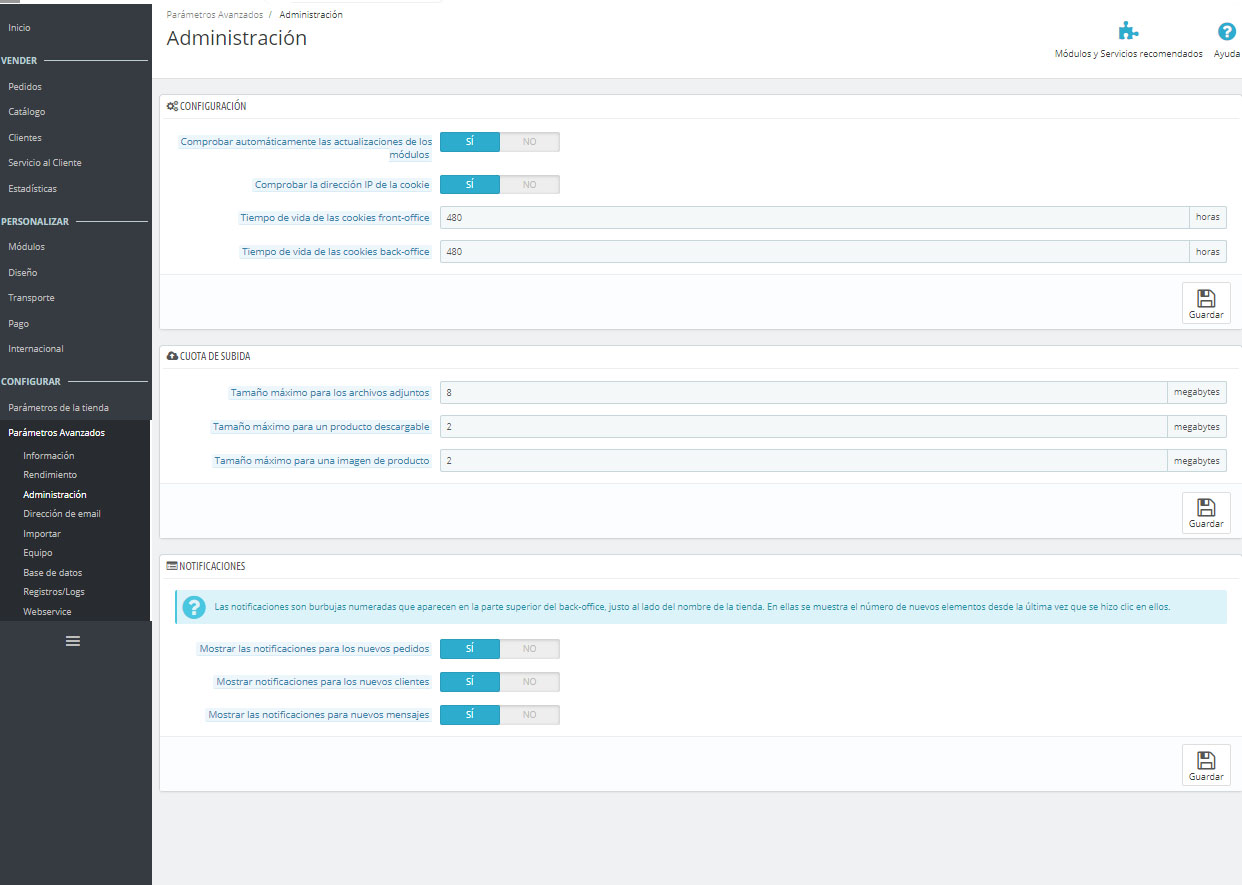The width and height of the screenshot is (1242, 885).
Task: Click the Notificaciones header icon
Action: (172, 566)
